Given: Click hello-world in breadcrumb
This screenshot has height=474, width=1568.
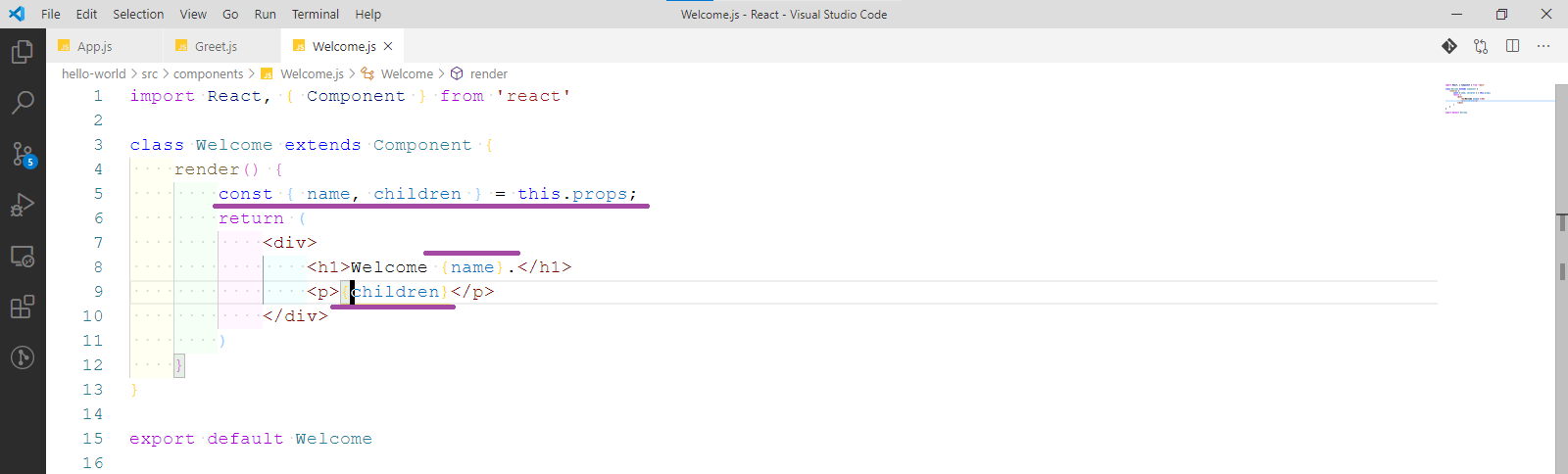Looking at the screenshot, I should click(x=94, y=73).
